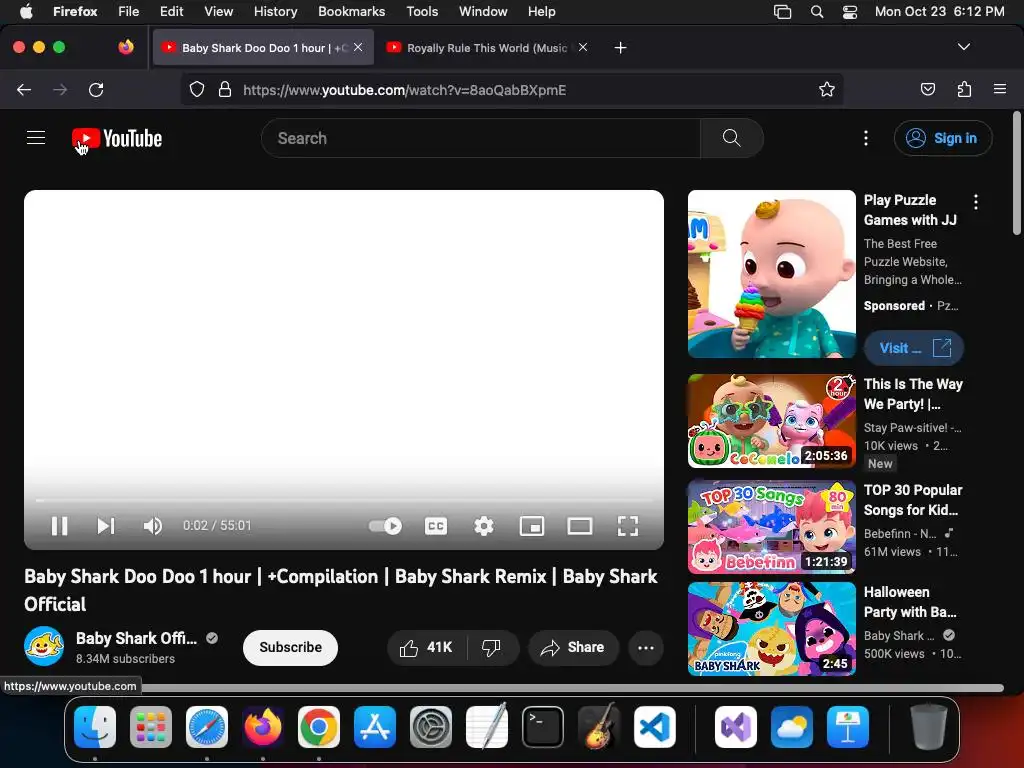The height and width of the screenshot is (768, 1024).
Task: Click the Firefox View pinned icon
Action: [125, 47]
